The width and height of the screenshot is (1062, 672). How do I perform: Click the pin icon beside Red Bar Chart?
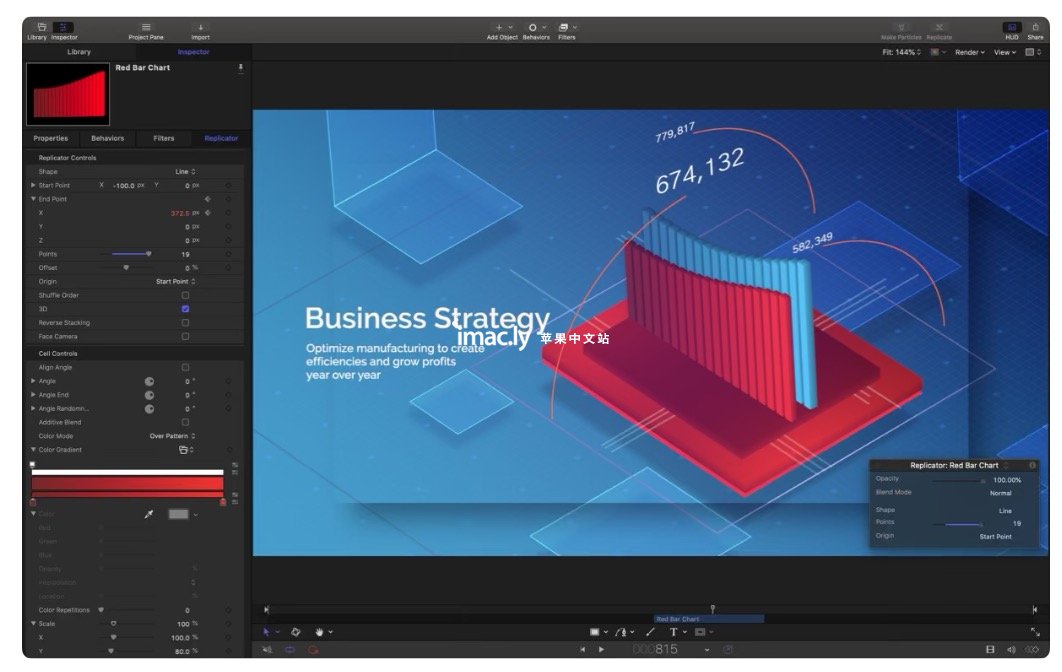(240, 68)
